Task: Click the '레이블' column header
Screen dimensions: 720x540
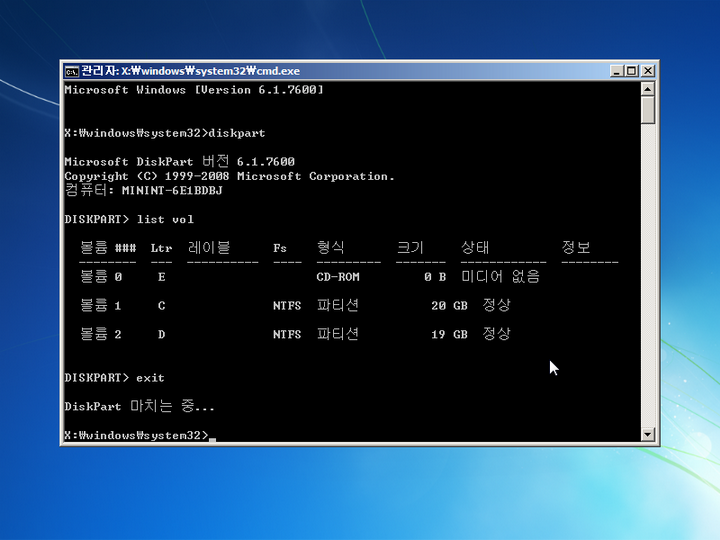Action: 209,248
